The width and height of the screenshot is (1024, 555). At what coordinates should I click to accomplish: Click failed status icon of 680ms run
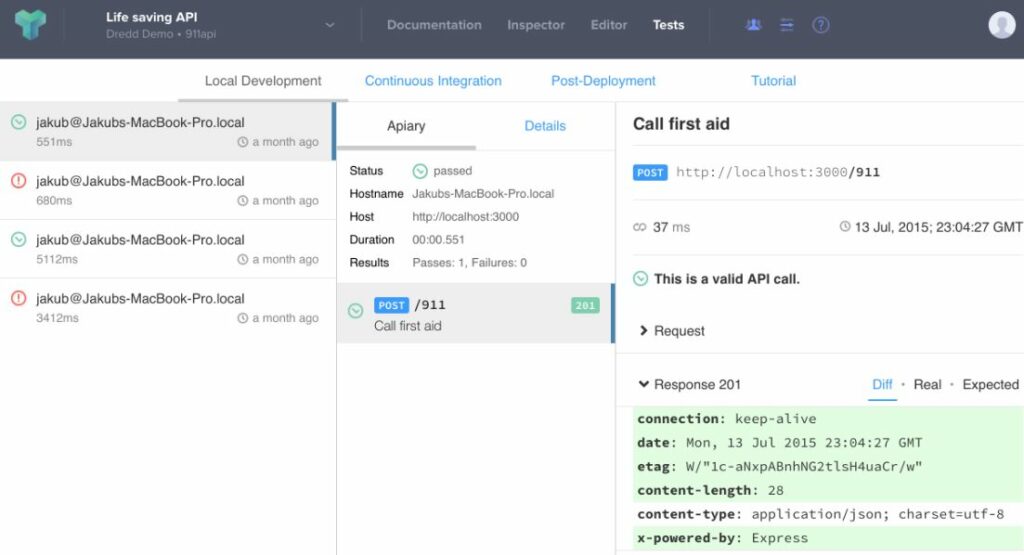[x=18, y=180]
